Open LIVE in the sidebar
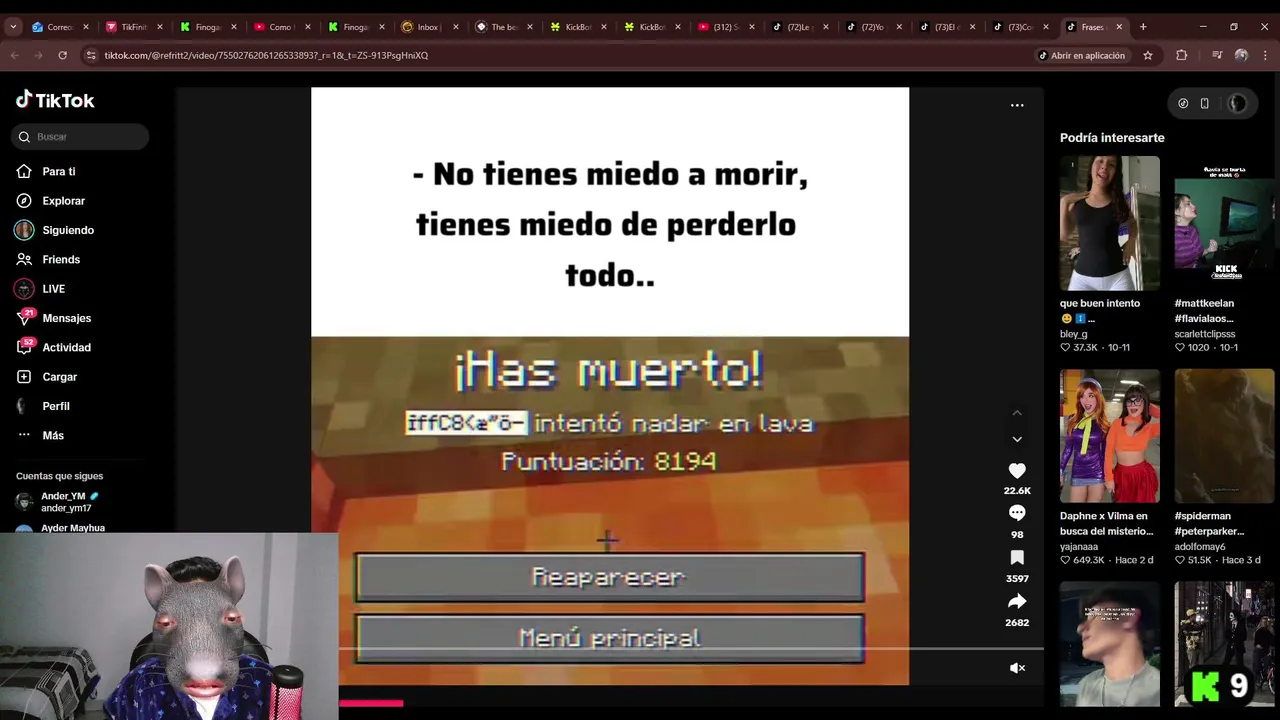Image resolution: width=1280 pixels, height=720 pixels. pos(53,289)
